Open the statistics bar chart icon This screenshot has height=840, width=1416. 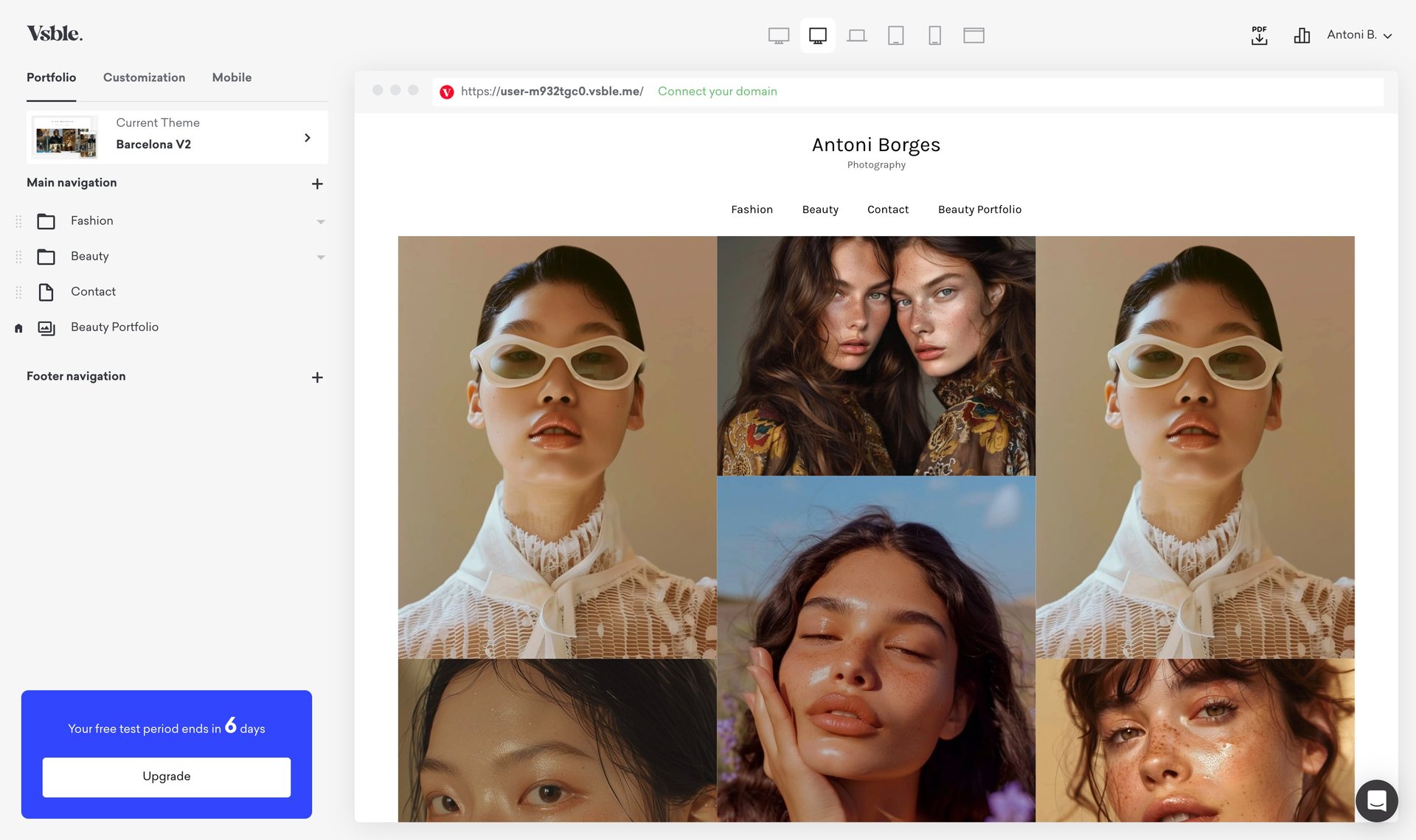pyautogui.click(x=1302, y=35)
